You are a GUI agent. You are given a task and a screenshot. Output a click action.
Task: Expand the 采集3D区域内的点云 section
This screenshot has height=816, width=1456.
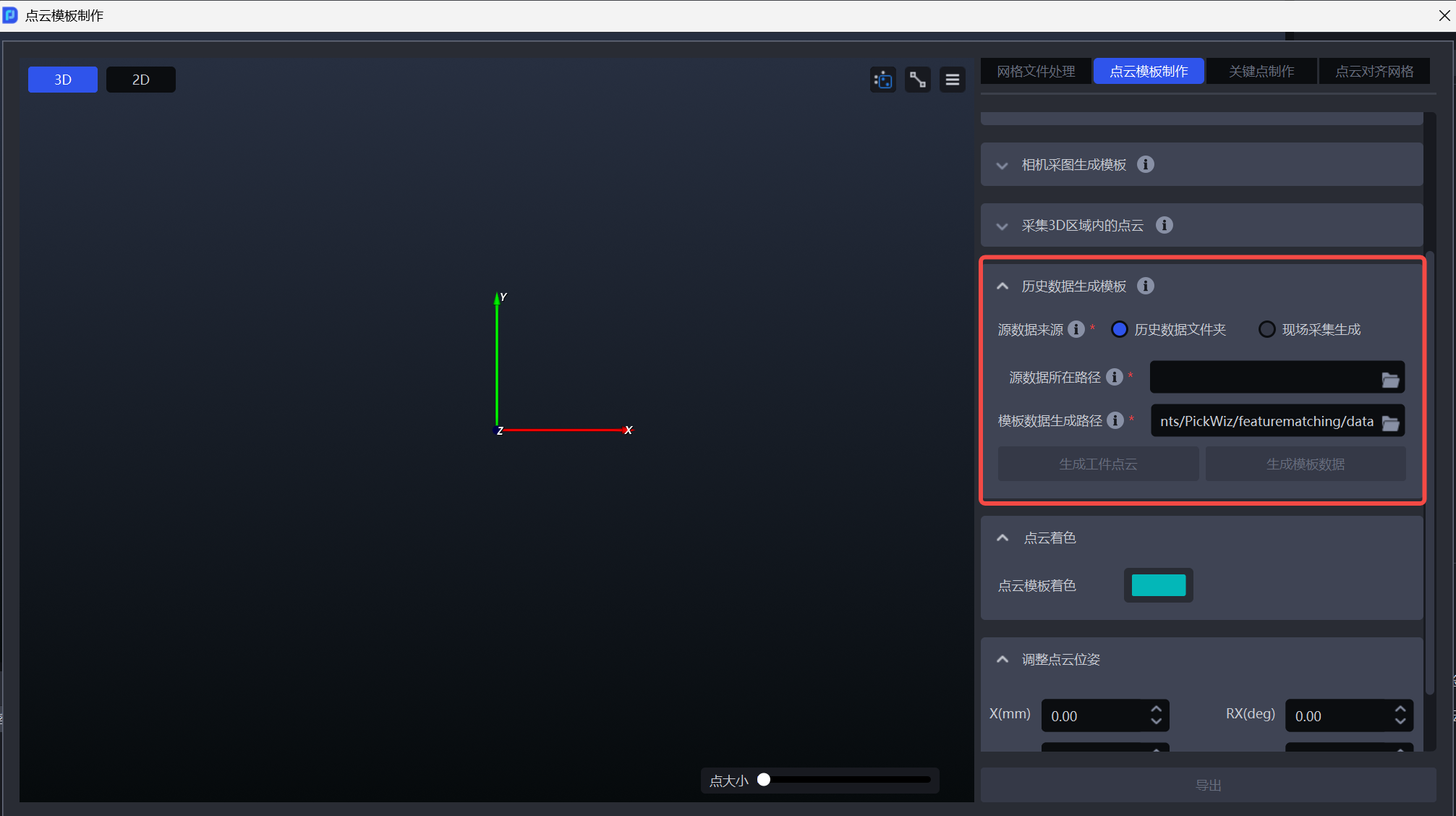(x=1002, y=226)
